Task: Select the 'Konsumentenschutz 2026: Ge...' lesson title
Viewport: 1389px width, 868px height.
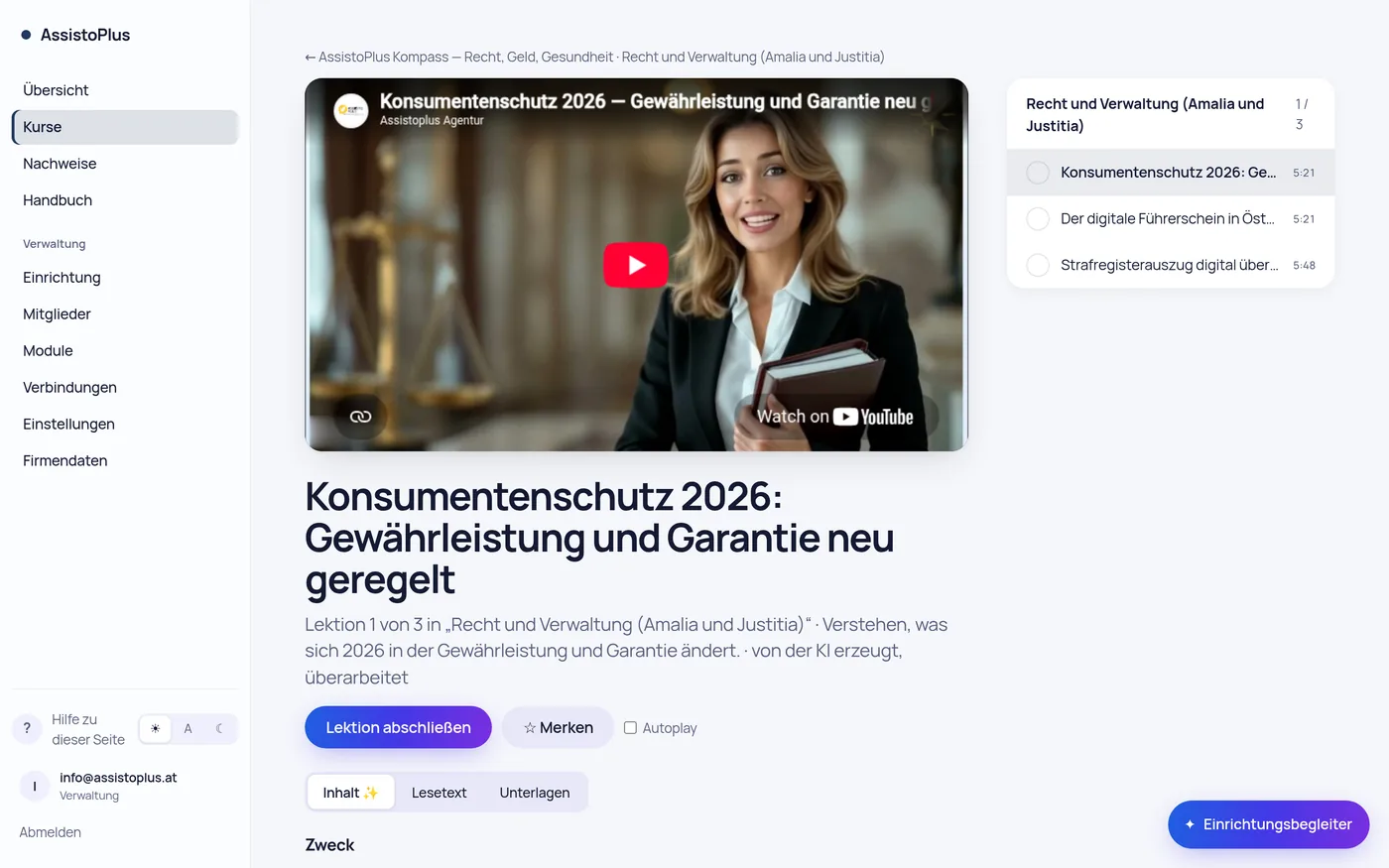Action: [x=1168, y=173]
